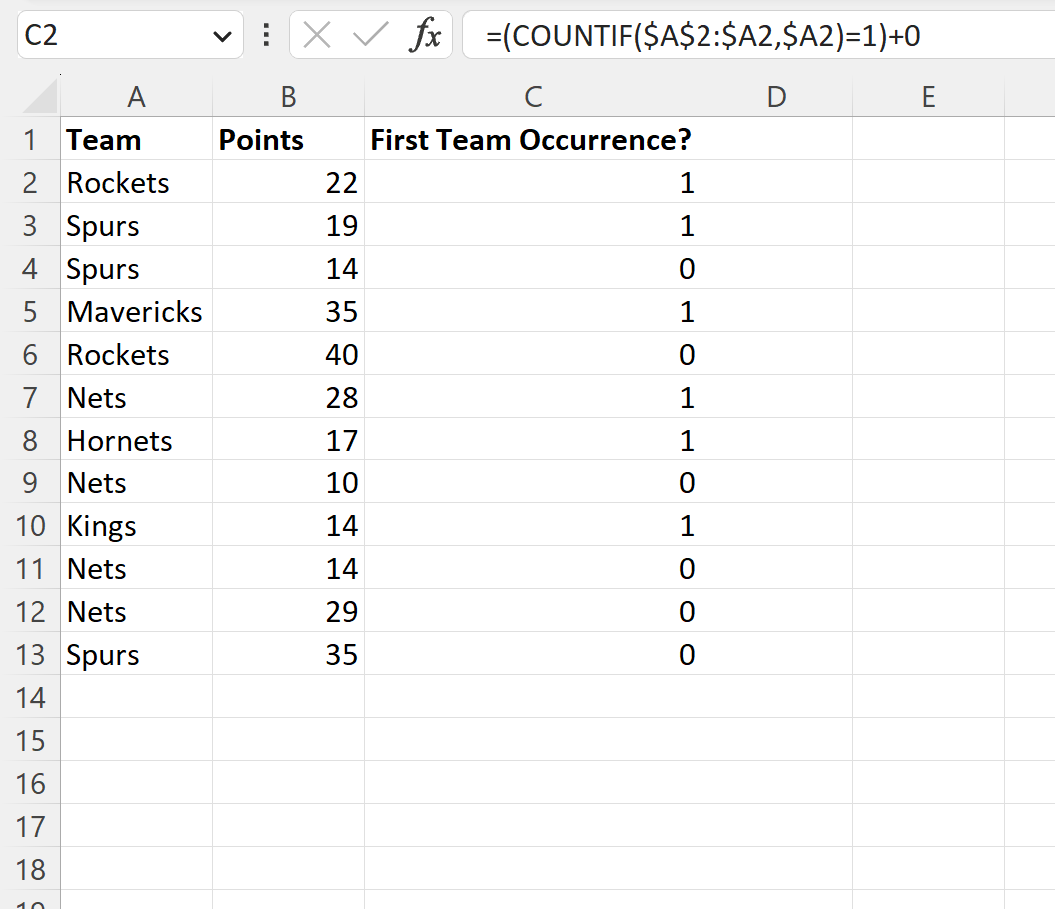Open the Name Box dropdown arrow

pyautogui.click(x=222, y=35)
